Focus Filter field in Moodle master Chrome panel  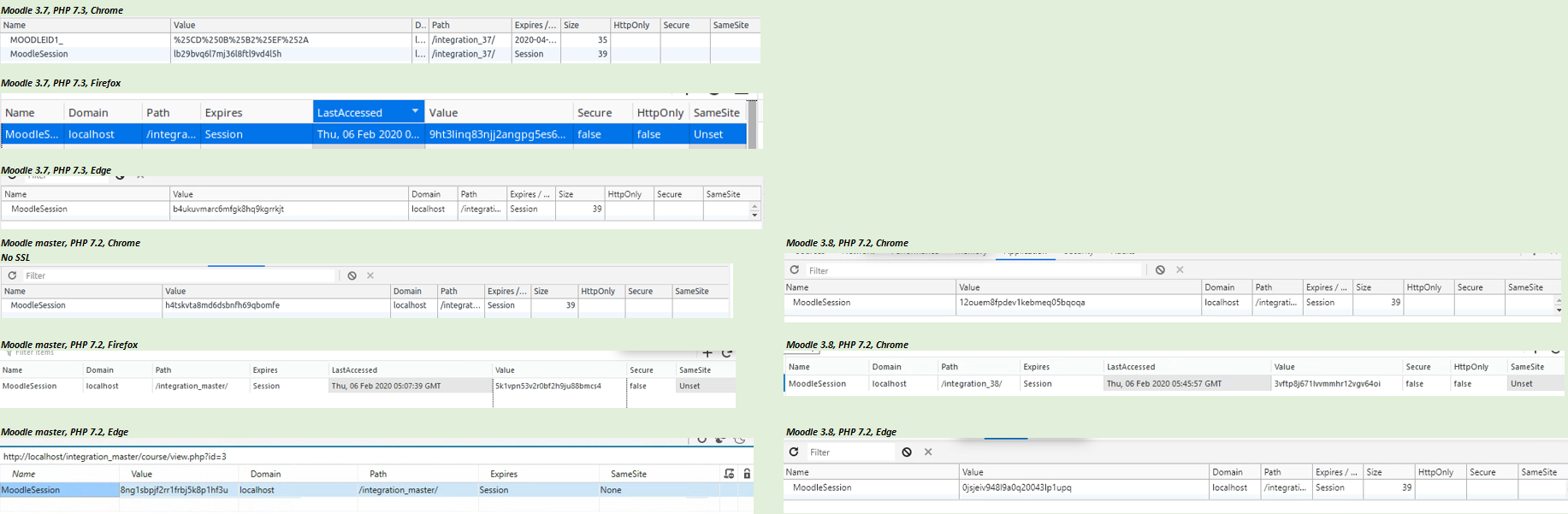178,275
